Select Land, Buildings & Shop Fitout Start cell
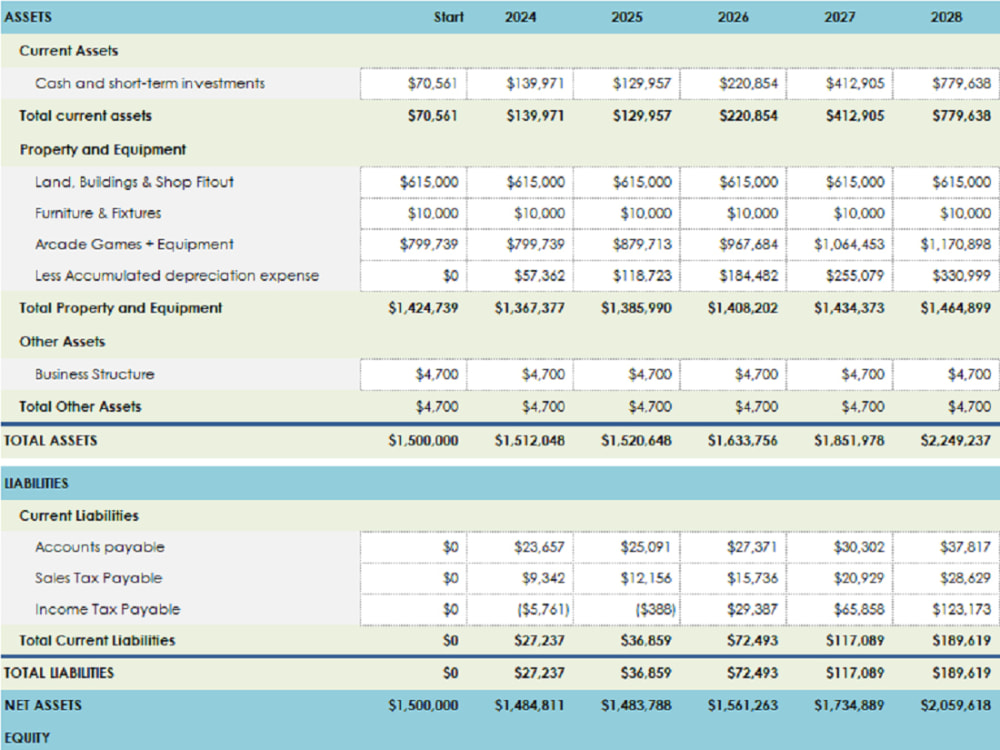This screenshot has width=1000, height=750. [x=413, y=182]
